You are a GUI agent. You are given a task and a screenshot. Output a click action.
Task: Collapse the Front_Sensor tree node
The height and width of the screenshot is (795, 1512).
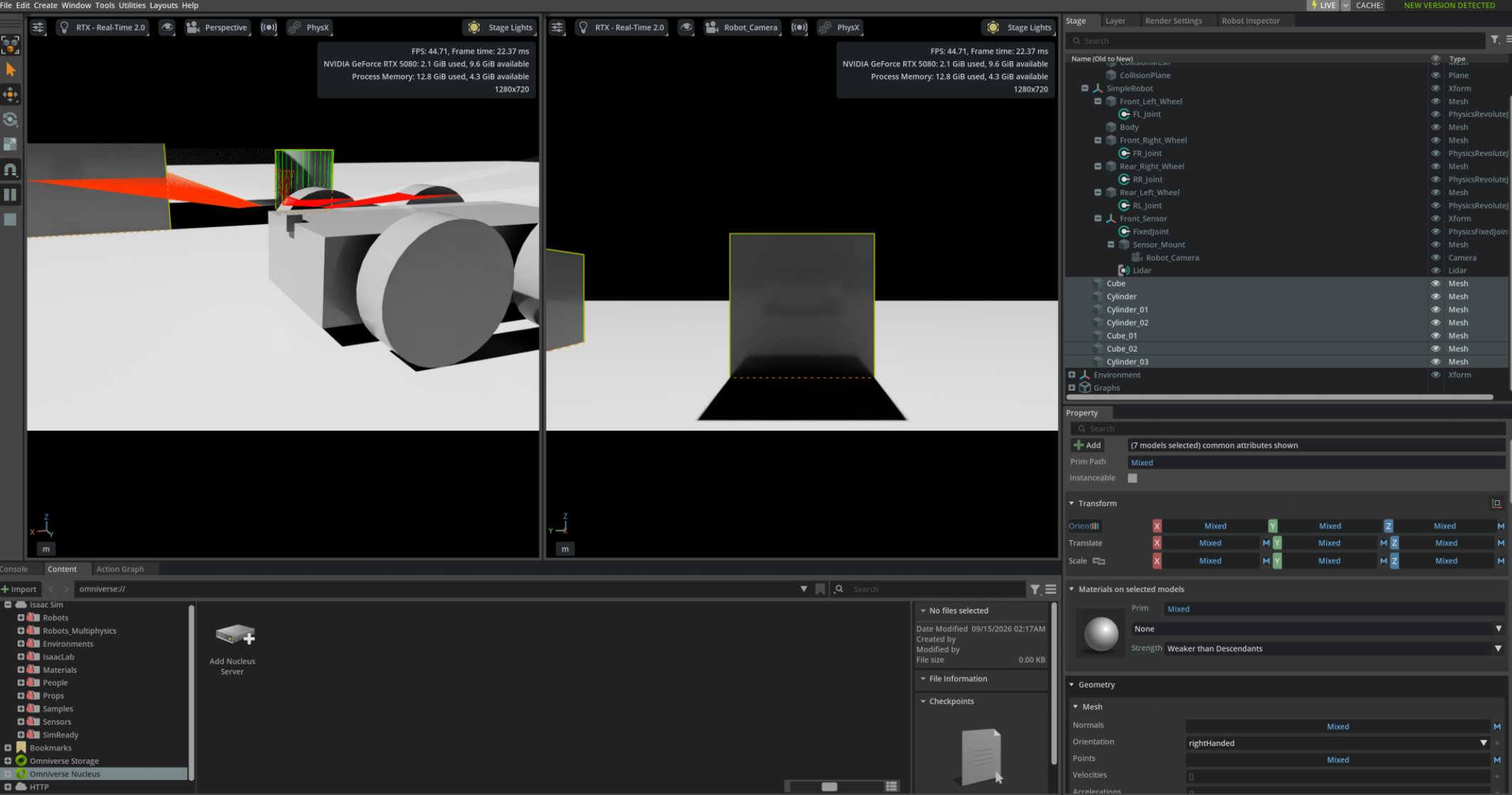pyautogui.click(x=1098, y=219)
